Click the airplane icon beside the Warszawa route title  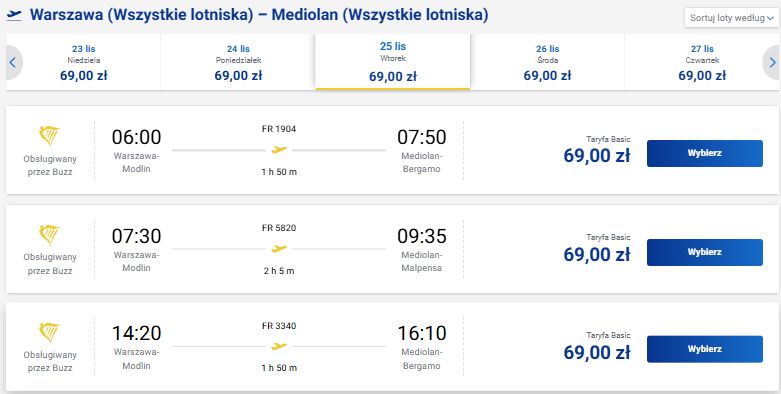tap(14, 16)
